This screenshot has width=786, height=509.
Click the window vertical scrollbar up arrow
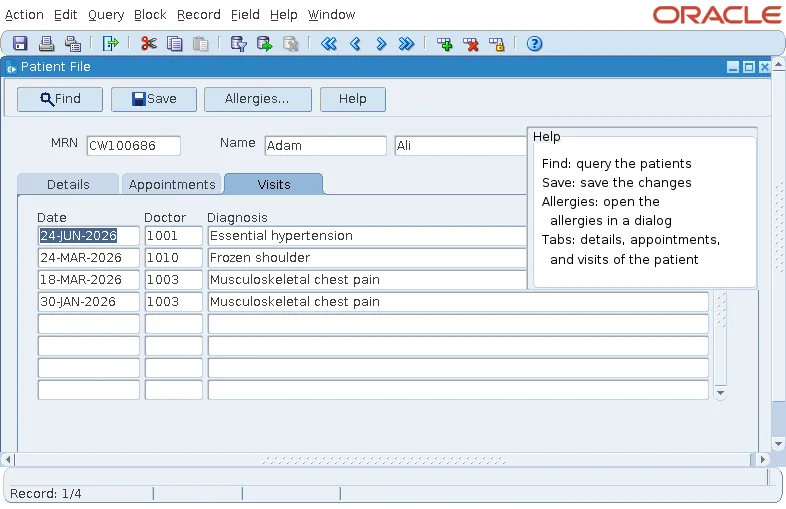778,64
